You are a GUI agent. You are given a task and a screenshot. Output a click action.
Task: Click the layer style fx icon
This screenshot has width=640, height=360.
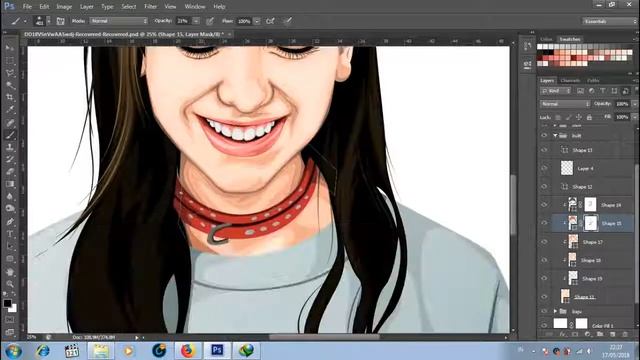(562, 334)
